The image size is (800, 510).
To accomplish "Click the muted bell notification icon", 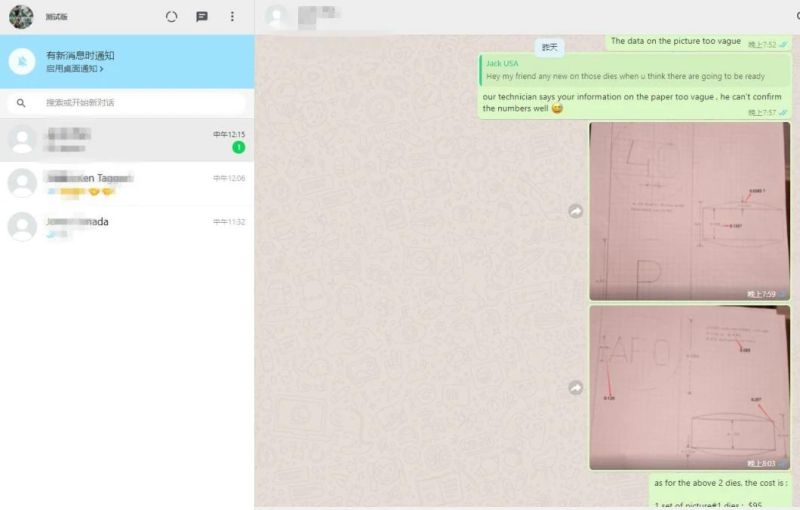I will click(22, 61).
